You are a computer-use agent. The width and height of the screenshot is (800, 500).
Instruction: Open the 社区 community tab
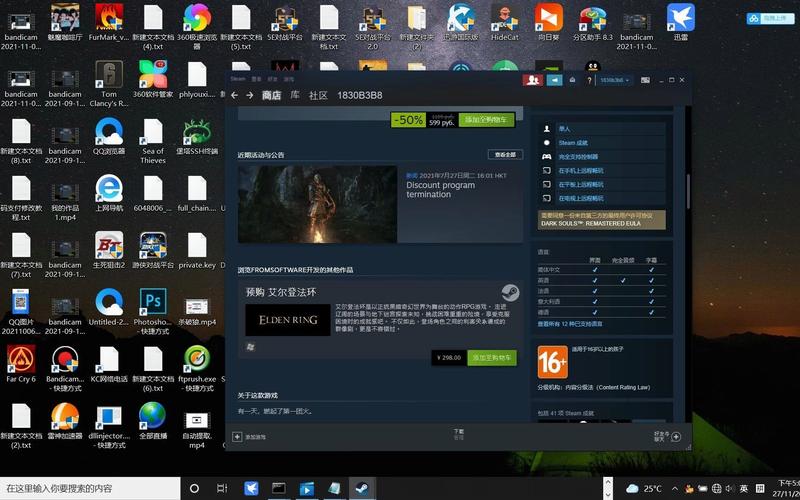point(318,95)
